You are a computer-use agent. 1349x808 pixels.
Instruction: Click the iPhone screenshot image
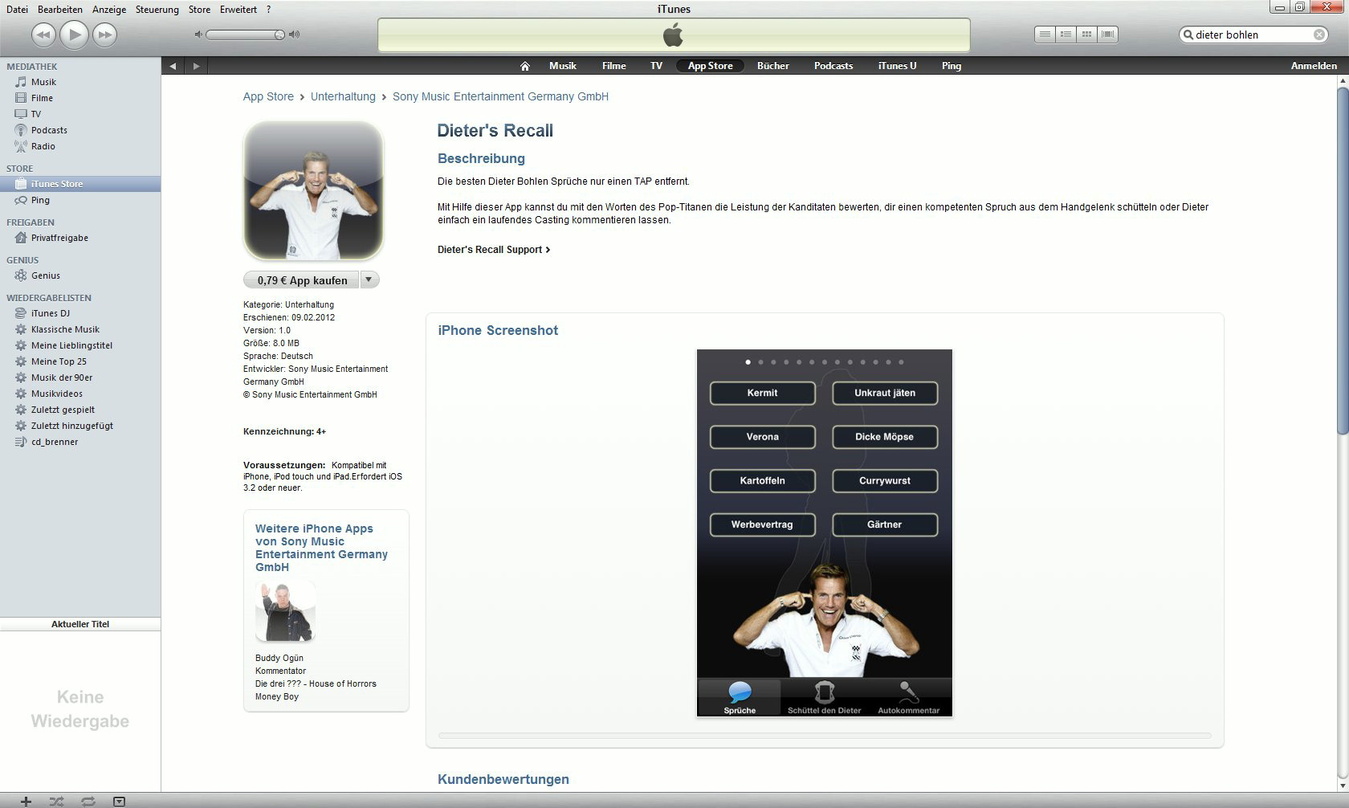824,533
